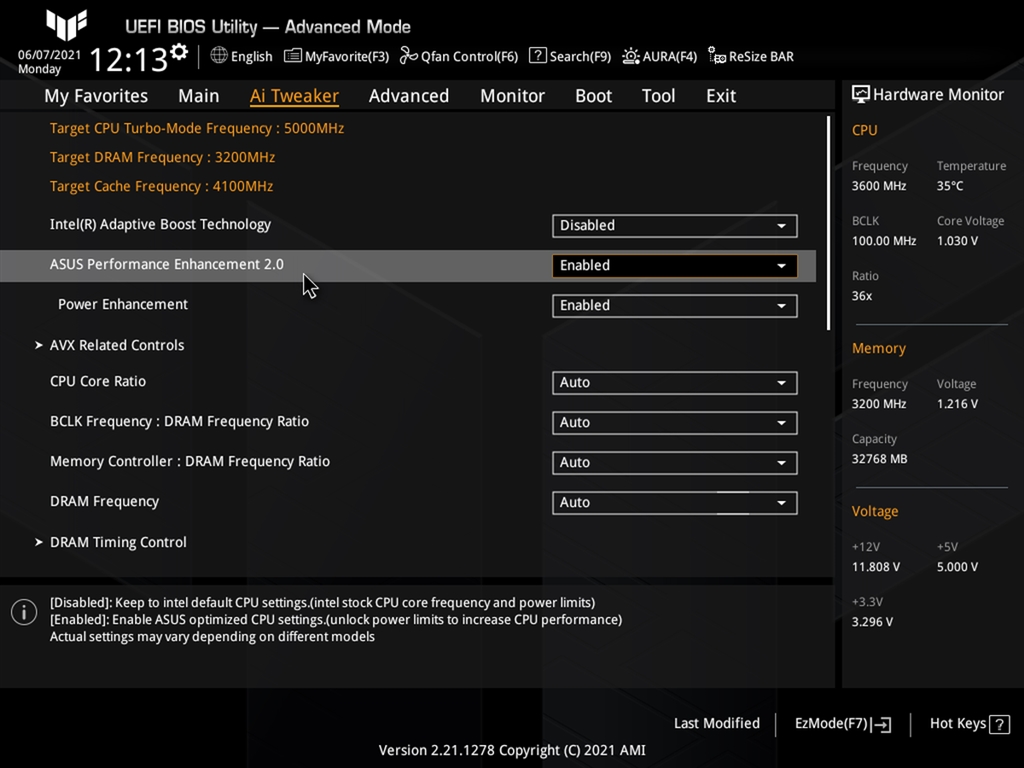Open Intel Adaptive Boost Technology dropdown

pos(675,225)
